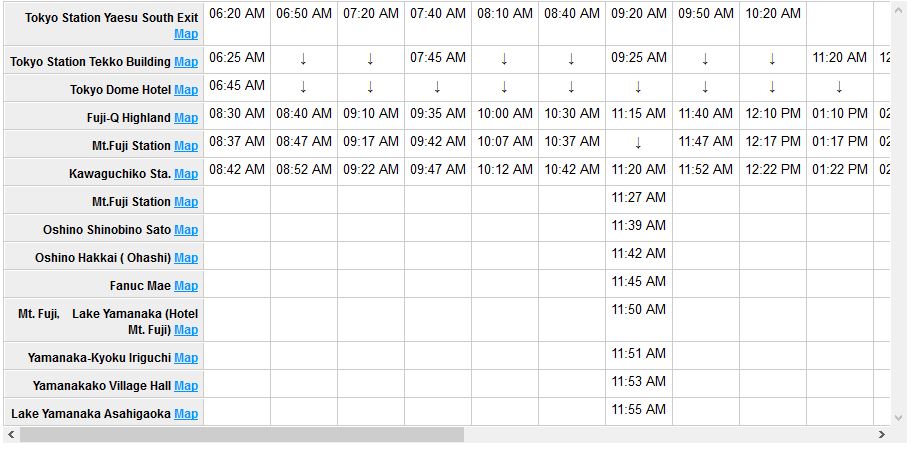Open Map link for Lake Yamanaka Asahigaoka
Screen dimensions: 913x449
[x=186, y=413]
